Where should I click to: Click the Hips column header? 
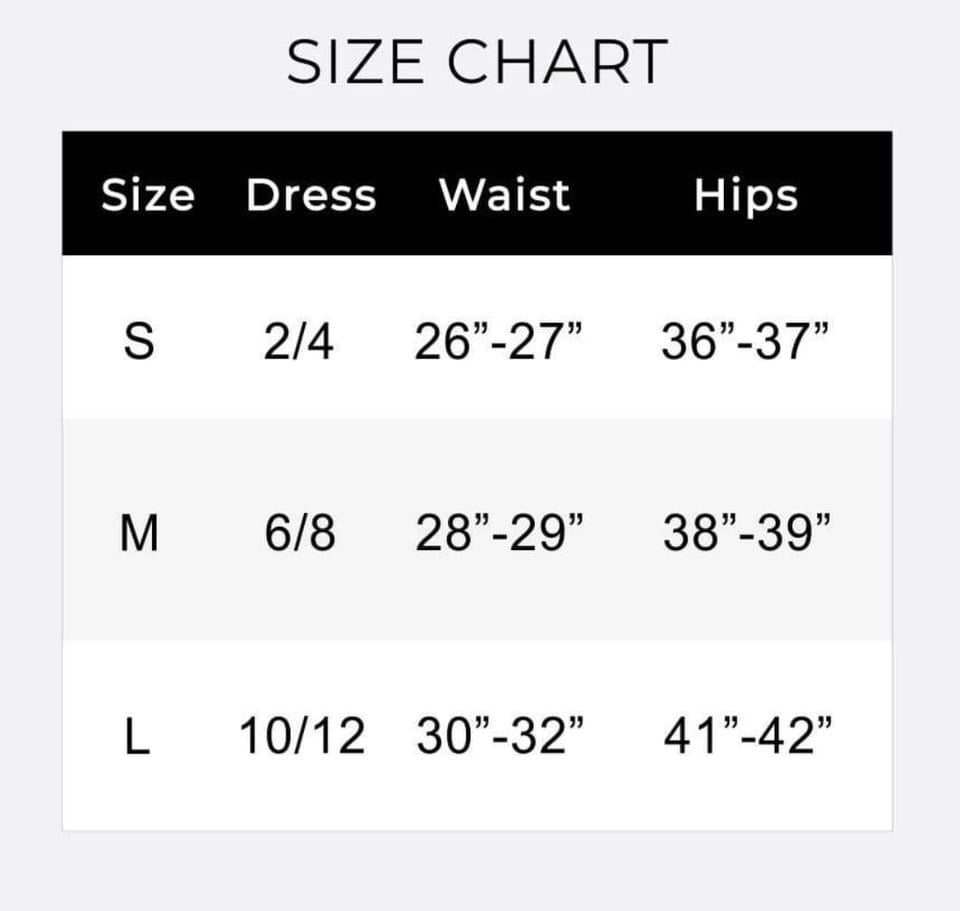pos(746,196)
